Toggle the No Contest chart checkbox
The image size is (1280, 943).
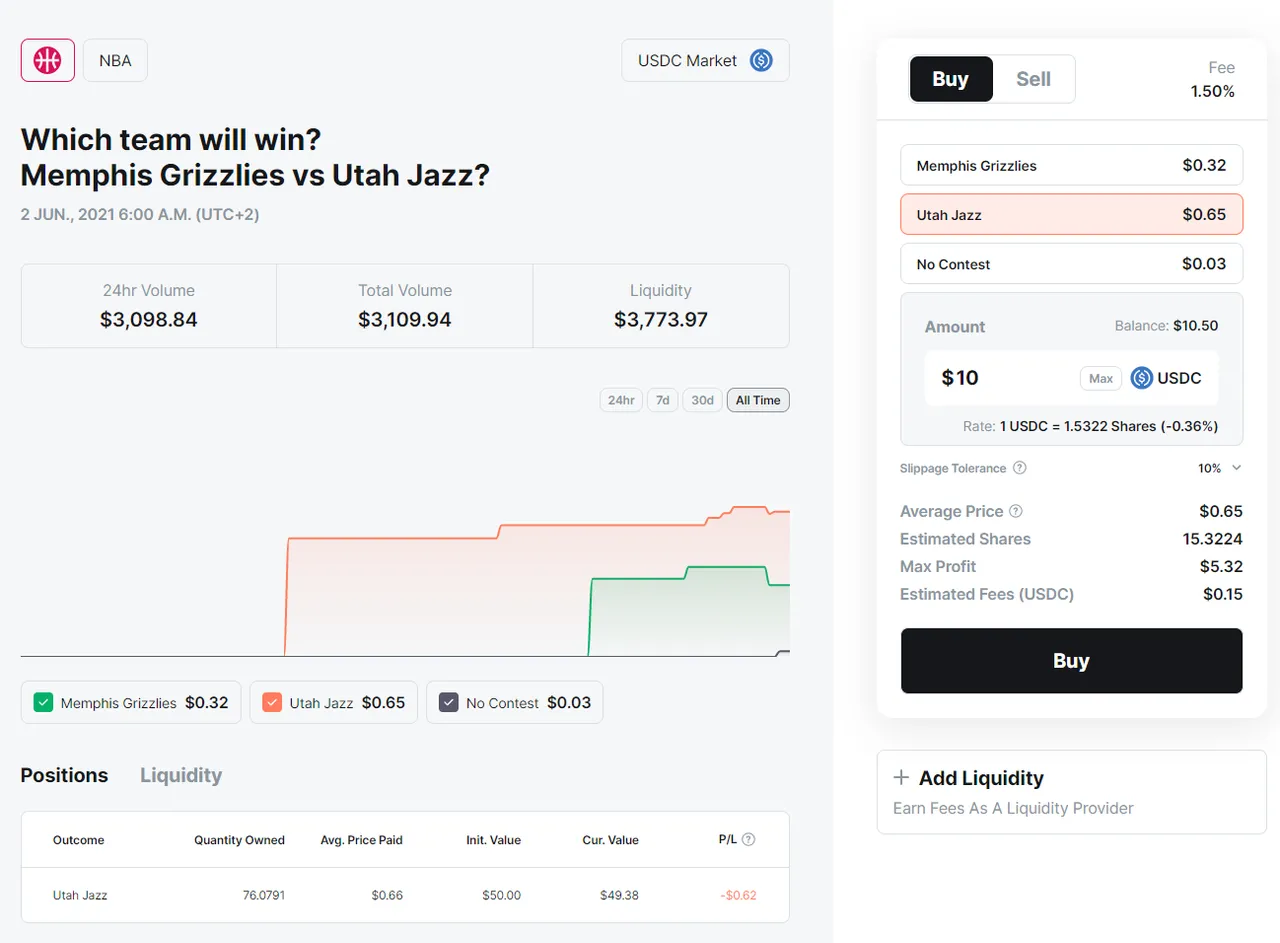pyautogui.click(x=449, y=702)
